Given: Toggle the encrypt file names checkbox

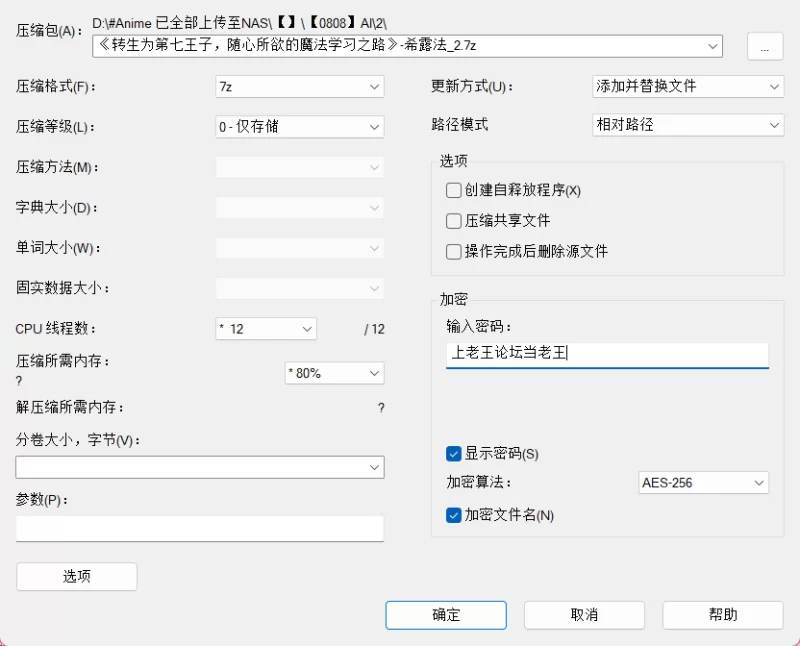Looking at the screenshot, I should pyautogui.click(x=453, y=515).
